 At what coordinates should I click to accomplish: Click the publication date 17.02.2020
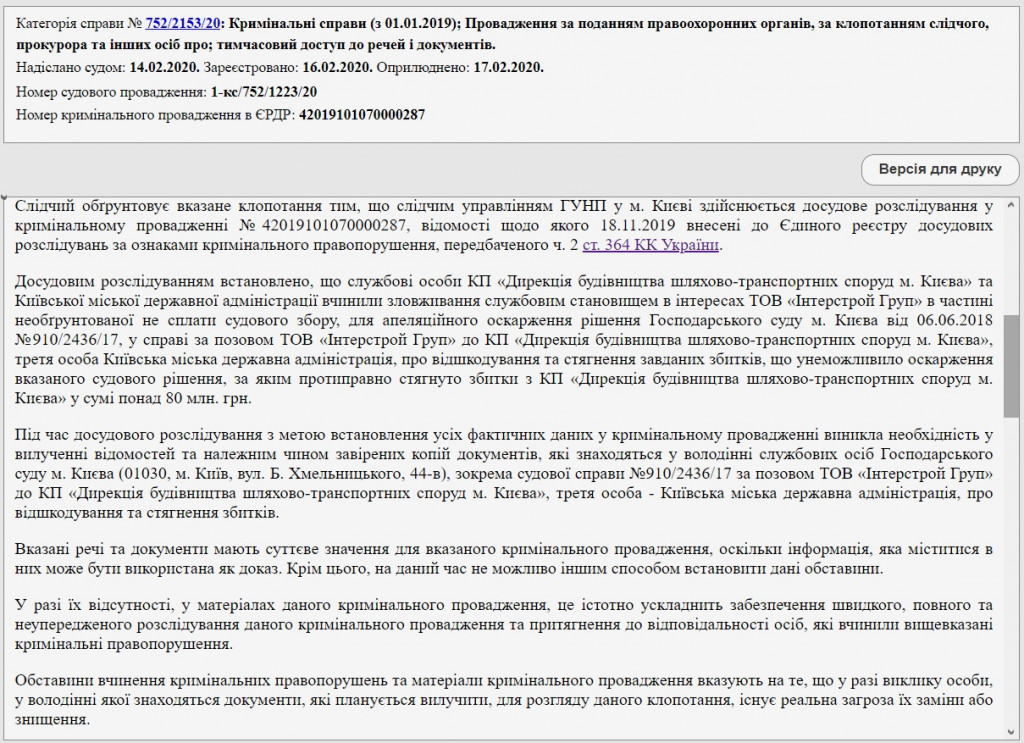(x=507, y=67)
